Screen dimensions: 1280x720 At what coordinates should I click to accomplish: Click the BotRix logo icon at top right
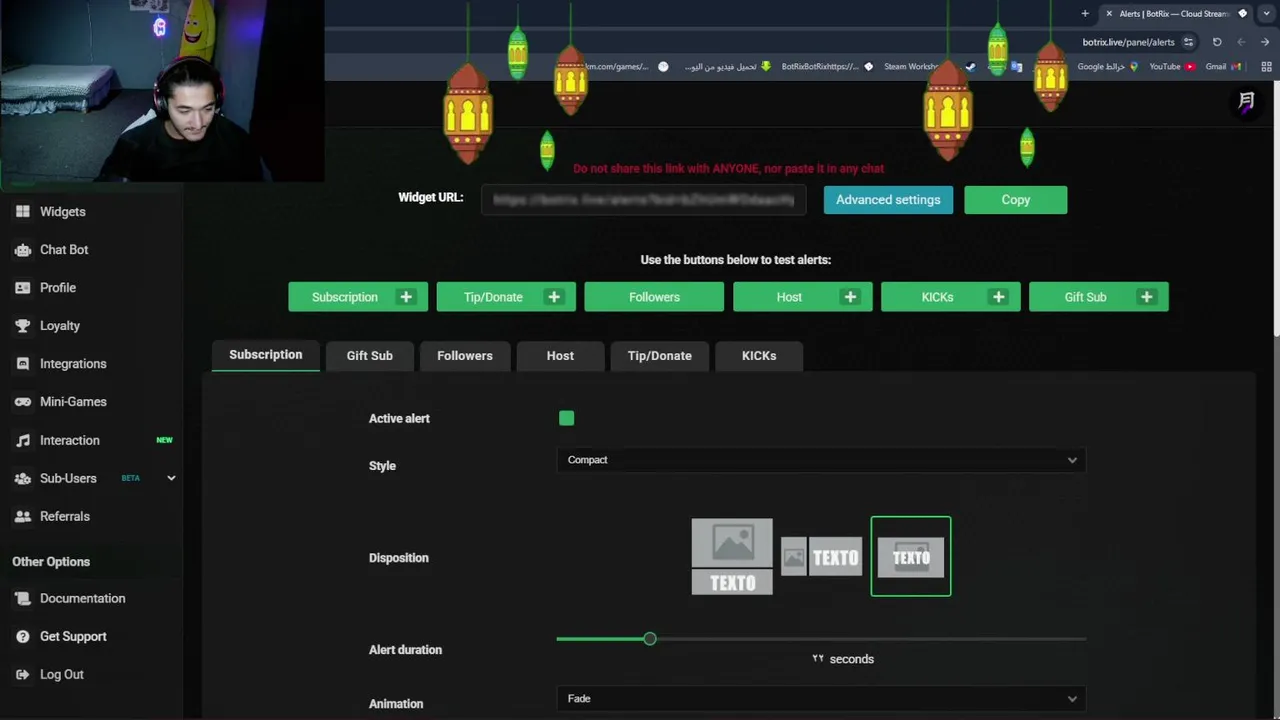[1246, 101]
